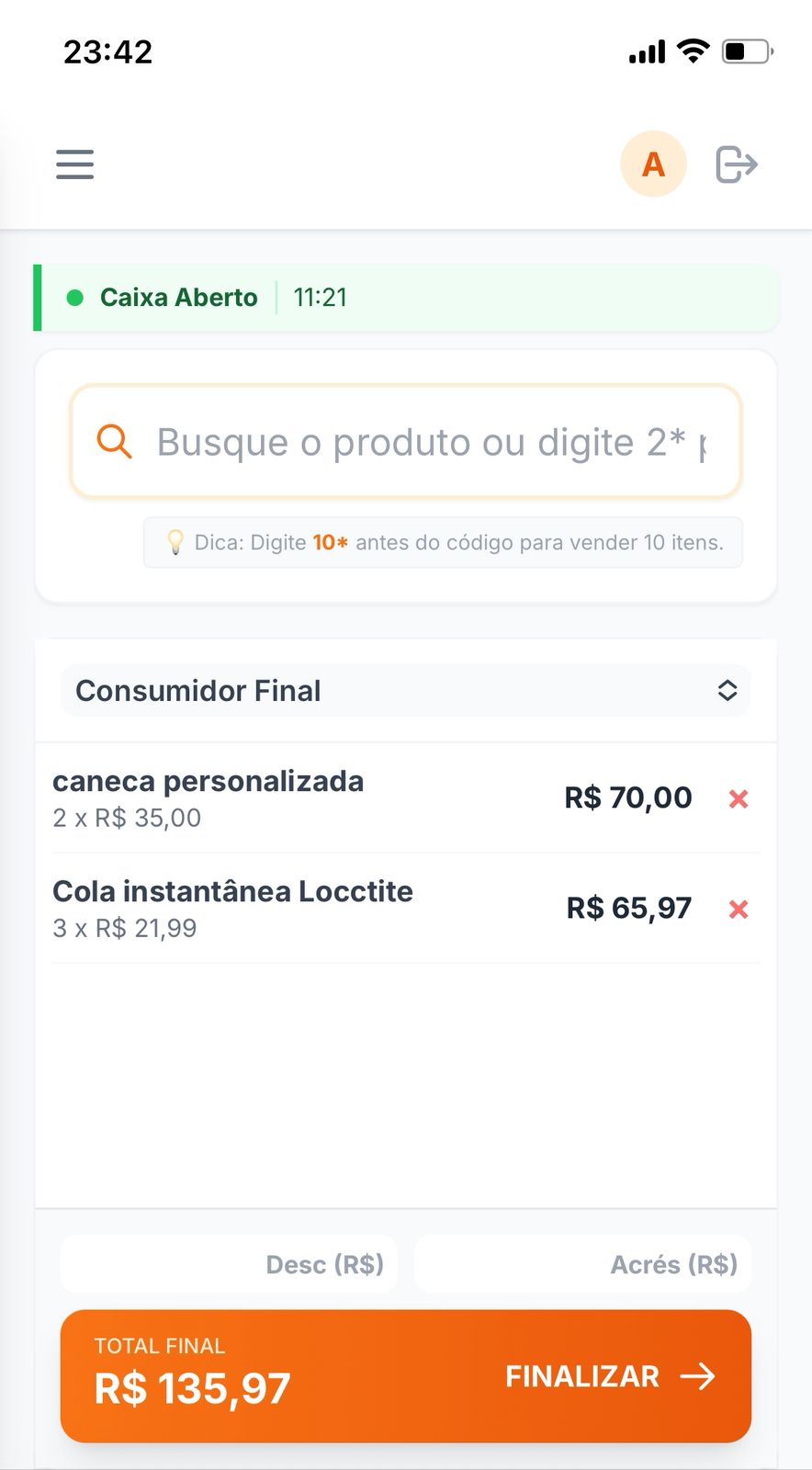Click the Desc (R$) discount field
Screen dimensions: 812x1470
pos(230,1264)
